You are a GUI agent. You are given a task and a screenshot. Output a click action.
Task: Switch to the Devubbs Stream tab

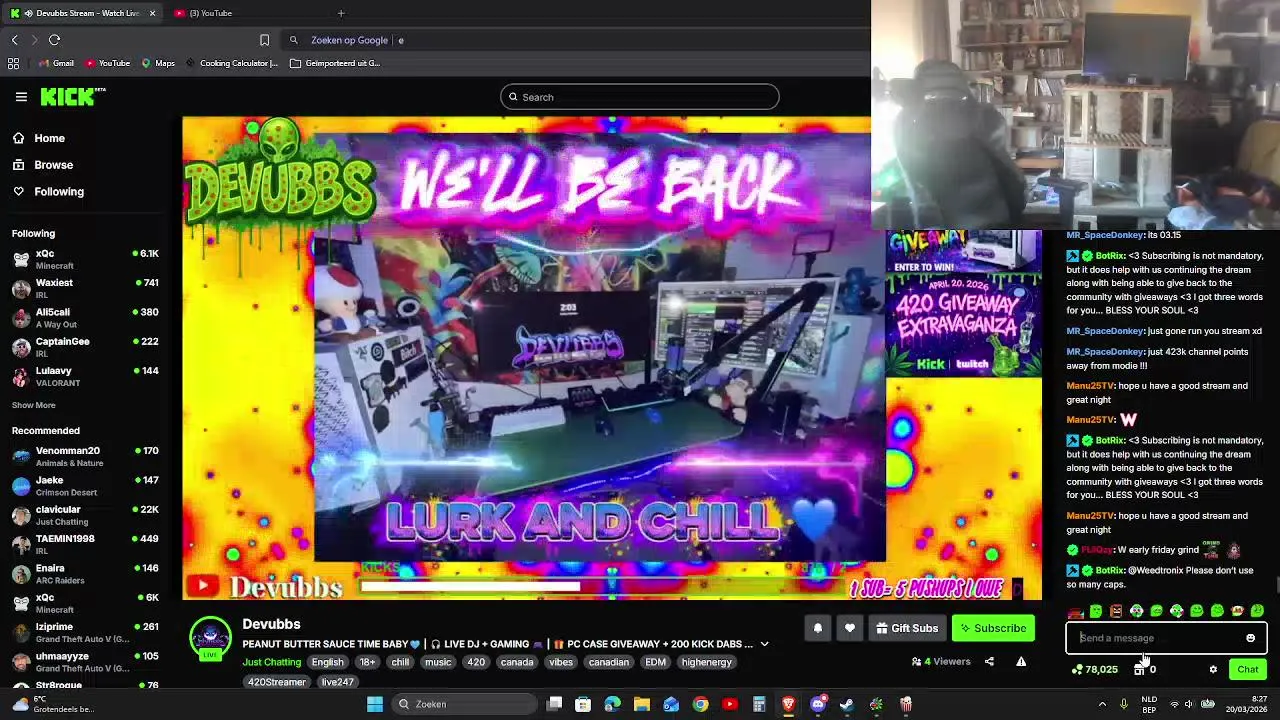pos(82,13)
